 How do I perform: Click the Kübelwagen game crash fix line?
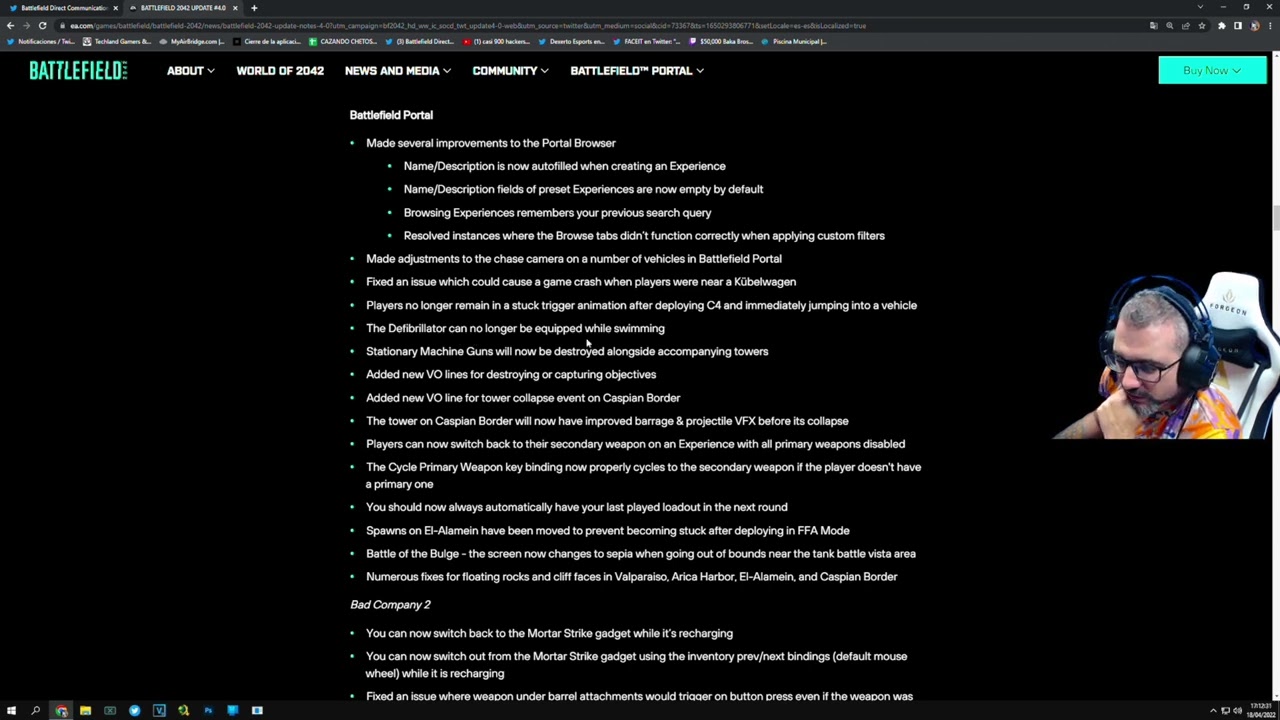(x=581, y=282)
